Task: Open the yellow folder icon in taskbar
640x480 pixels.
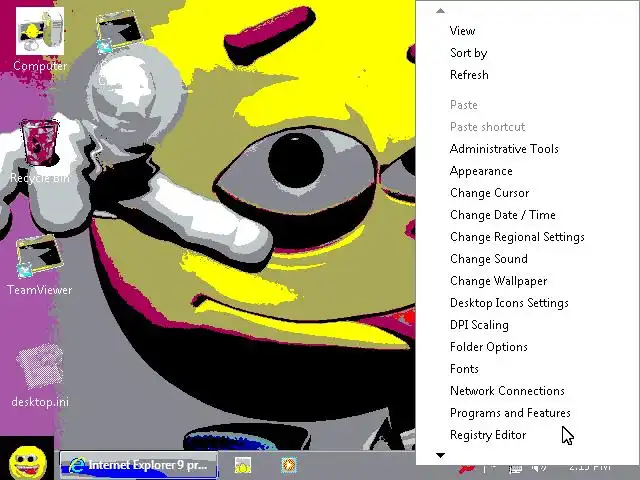Action: pos(243,465)
